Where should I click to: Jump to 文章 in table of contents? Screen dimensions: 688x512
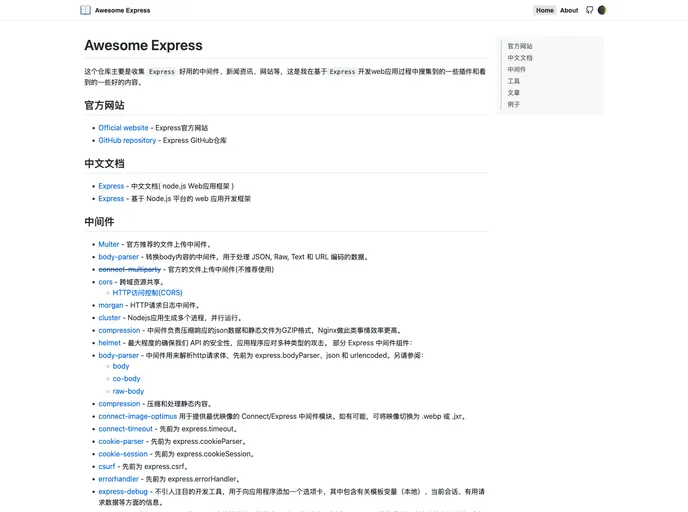[x=513, y=93]
